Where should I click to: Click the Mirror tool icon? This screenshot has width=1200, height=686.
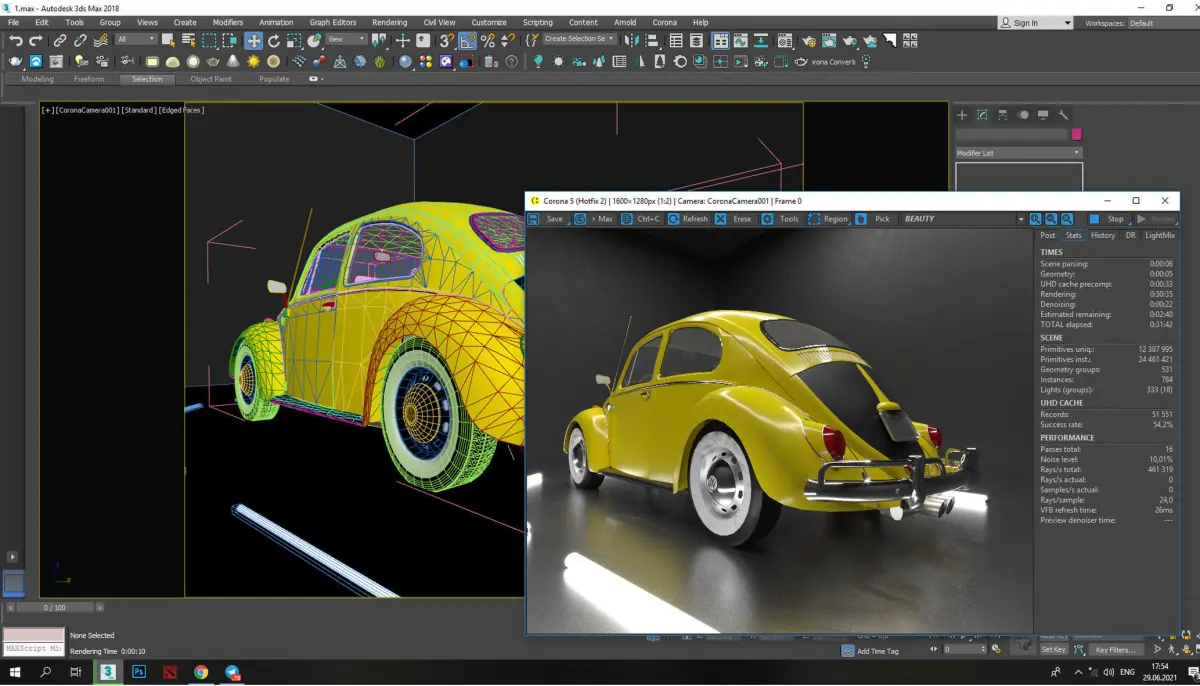point(632,41)
